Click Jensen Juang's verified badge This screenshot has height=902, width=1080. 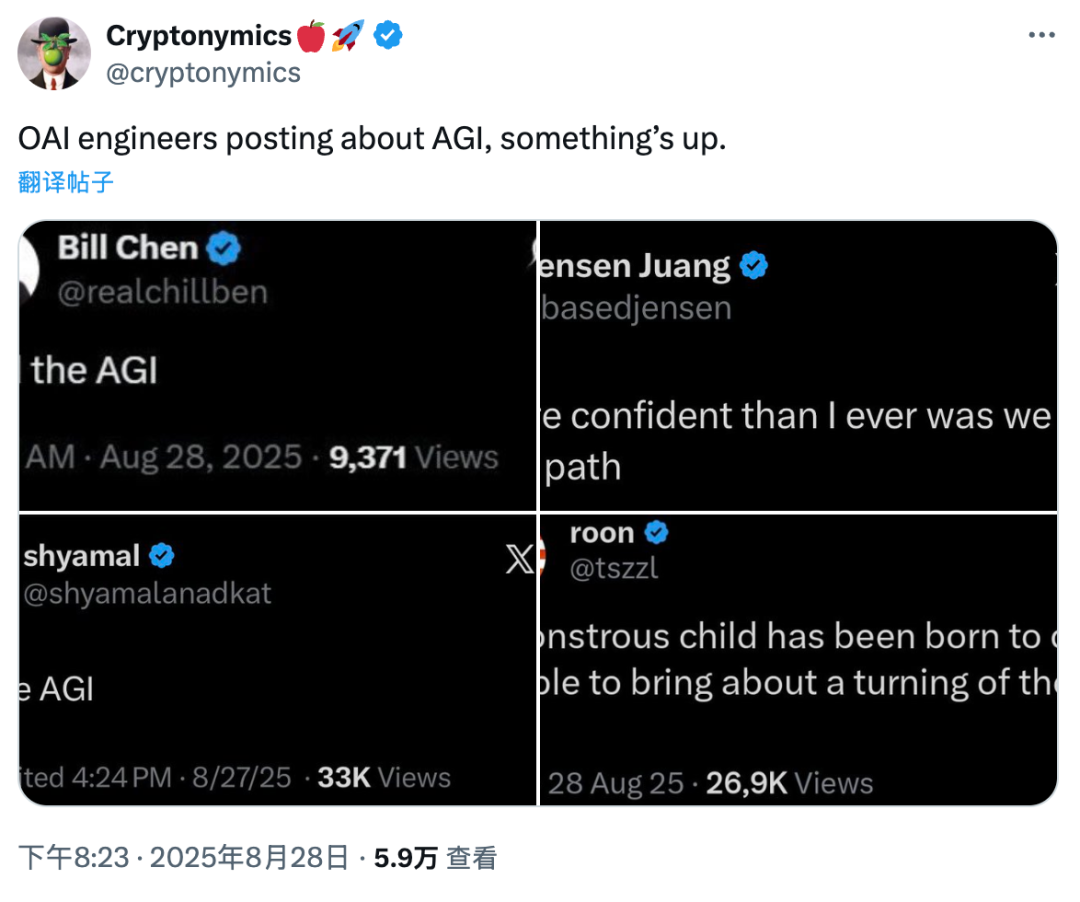tap(753, 267)
